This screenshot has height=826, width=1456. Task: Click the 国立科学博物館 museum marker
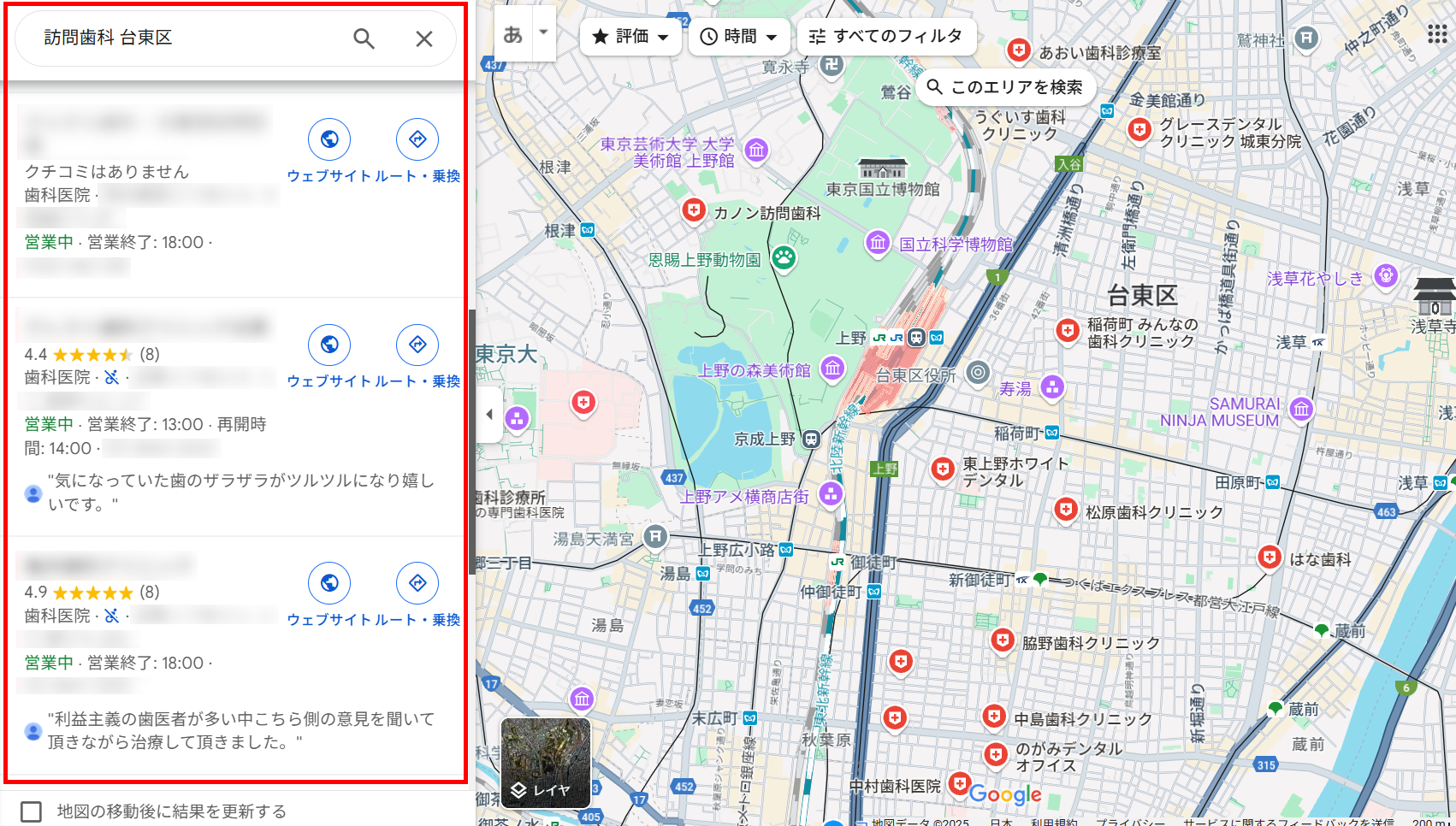878,243
